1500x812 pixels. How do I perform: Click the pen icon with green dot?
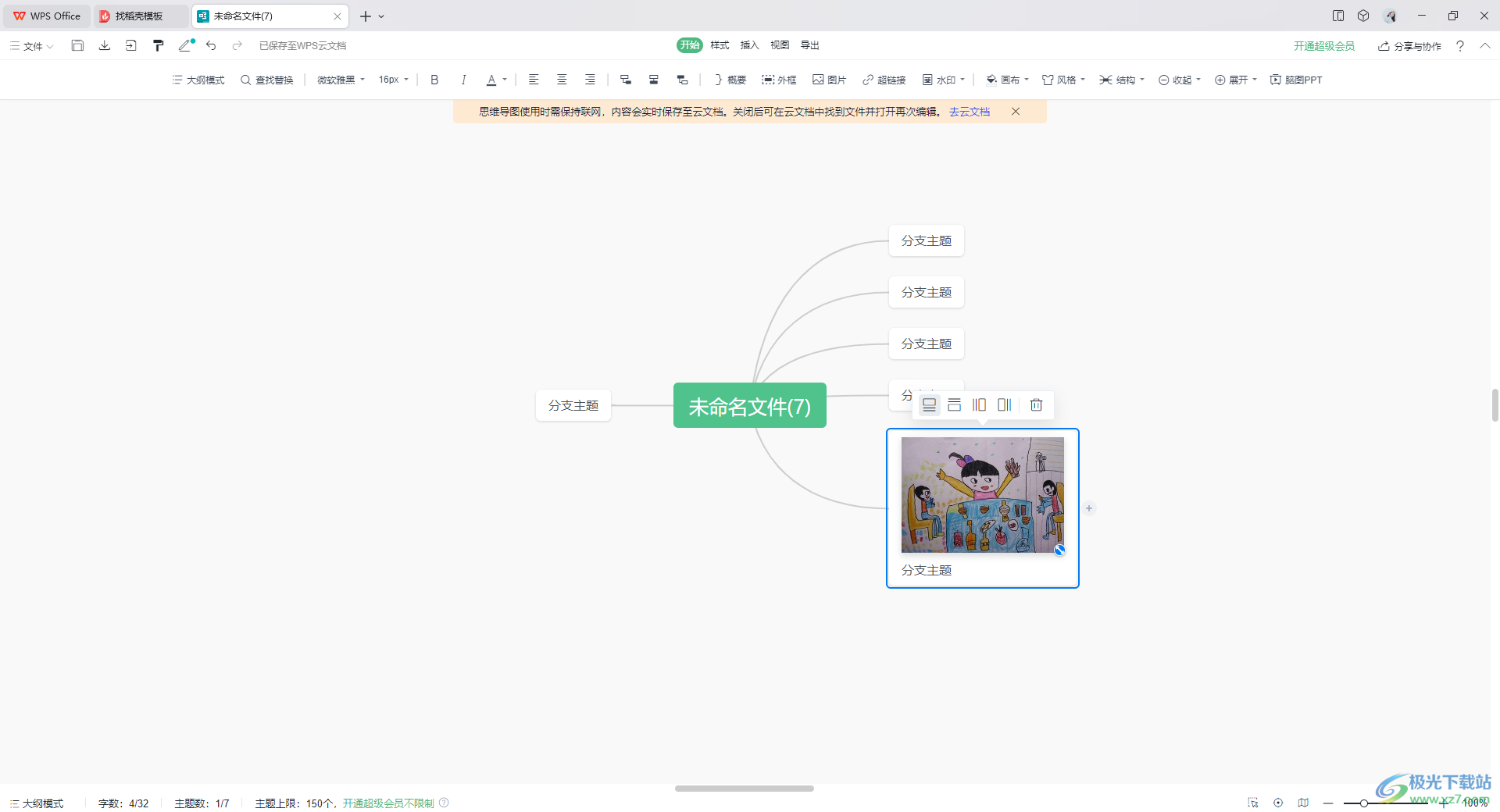point(186,45)
